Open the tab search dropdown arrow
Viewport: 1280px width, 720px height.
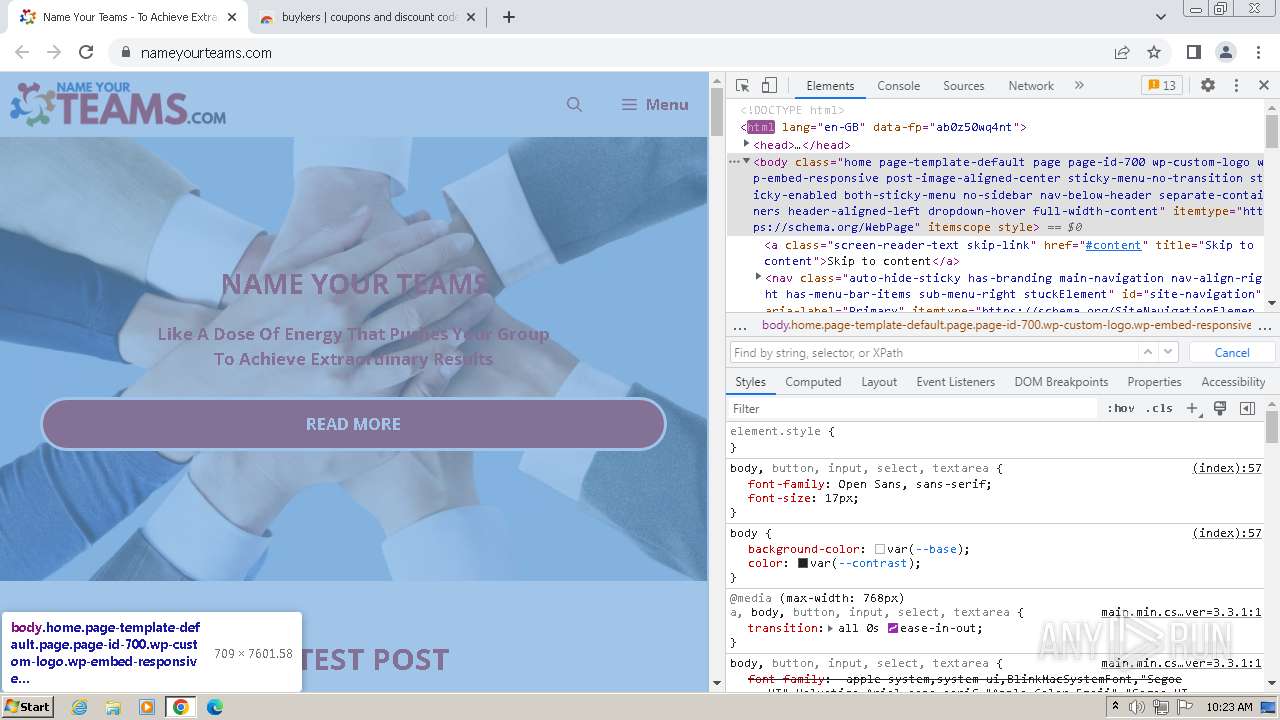[1160, 17]
